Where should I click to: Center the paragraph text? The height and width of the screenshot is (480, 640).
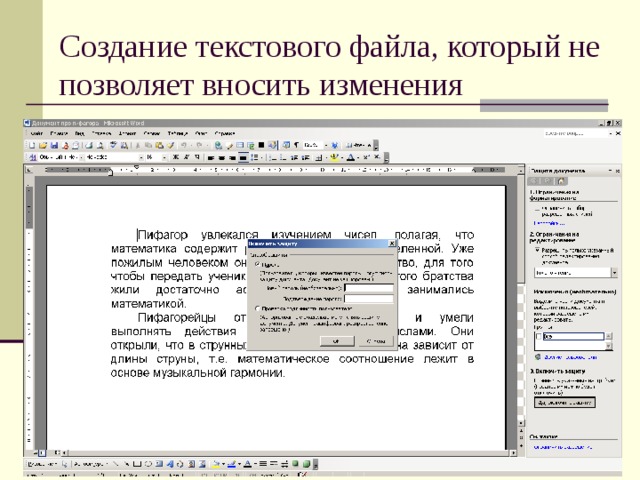click(222, 158)
